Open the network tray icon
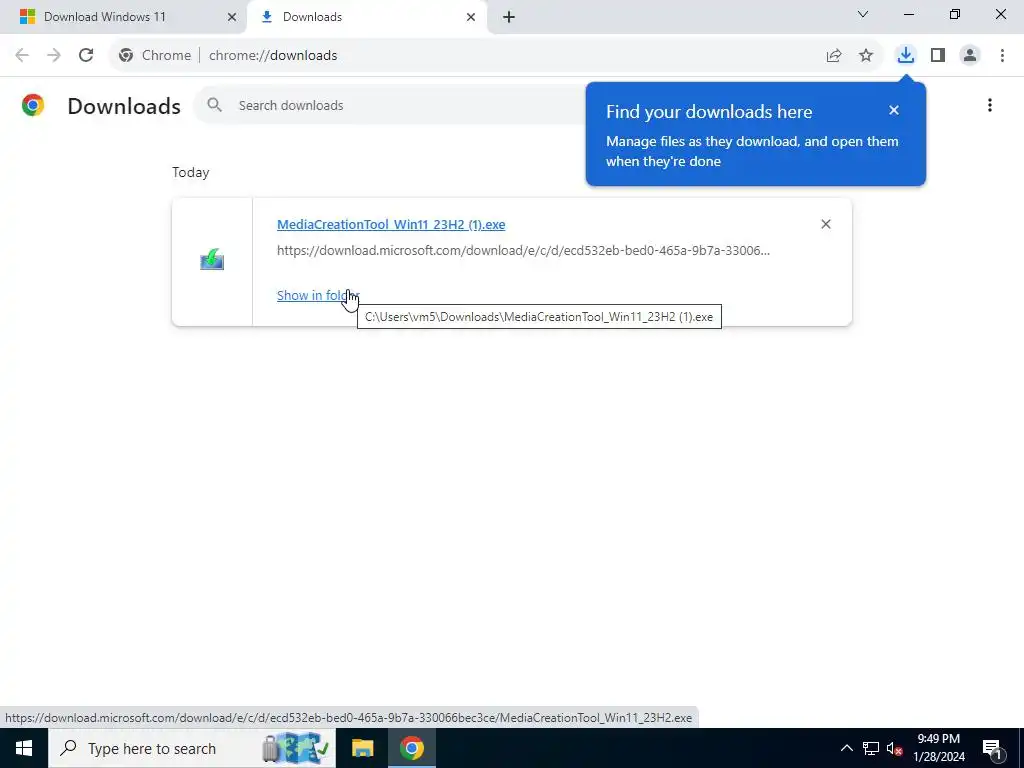This screenshot has height=768, width=1024. tap(871, 748)
